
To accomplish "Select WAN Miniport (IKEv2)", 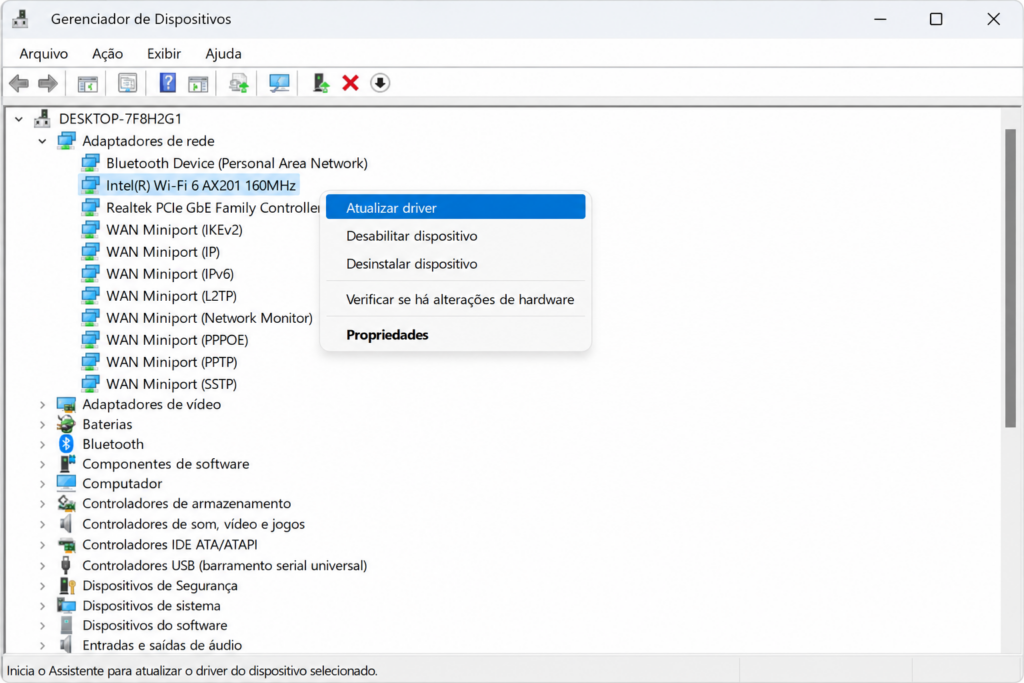I will (174, 230).
